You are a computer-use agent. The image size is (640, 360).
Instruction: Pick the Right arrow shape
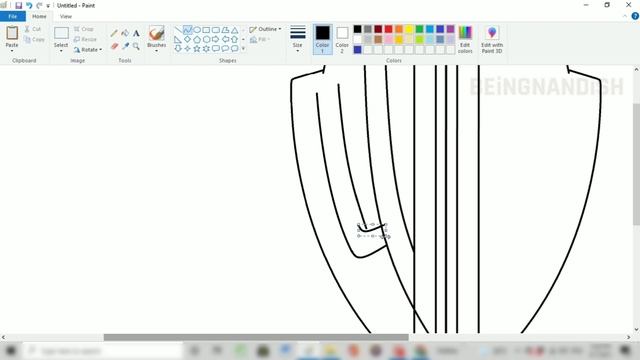click(216, 39)
